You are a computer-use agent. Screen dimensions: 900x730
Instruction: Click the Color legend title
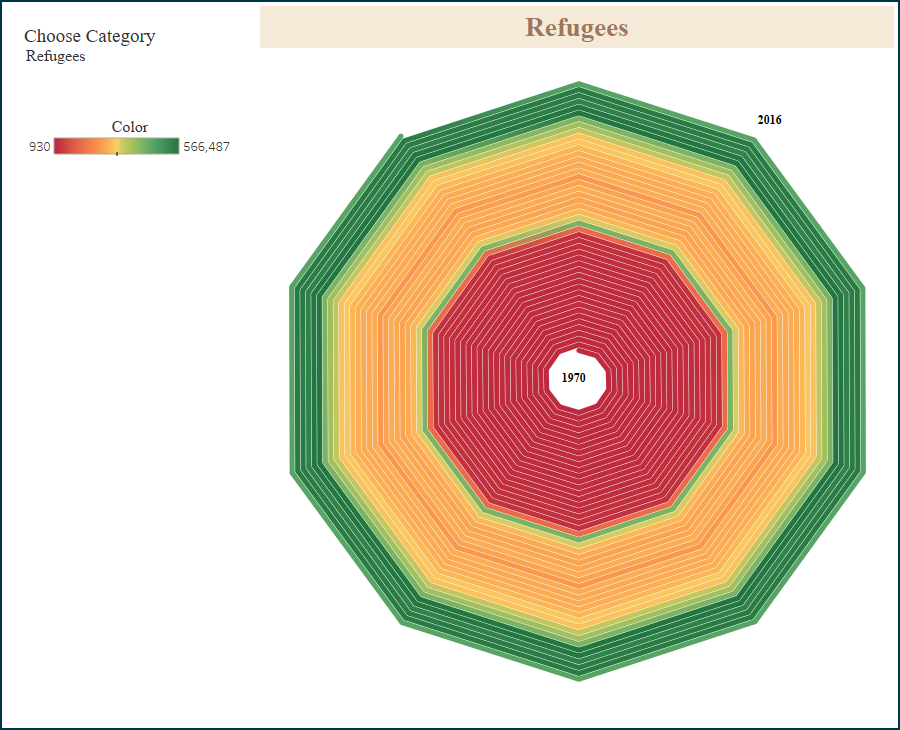[x=130, y=127]
